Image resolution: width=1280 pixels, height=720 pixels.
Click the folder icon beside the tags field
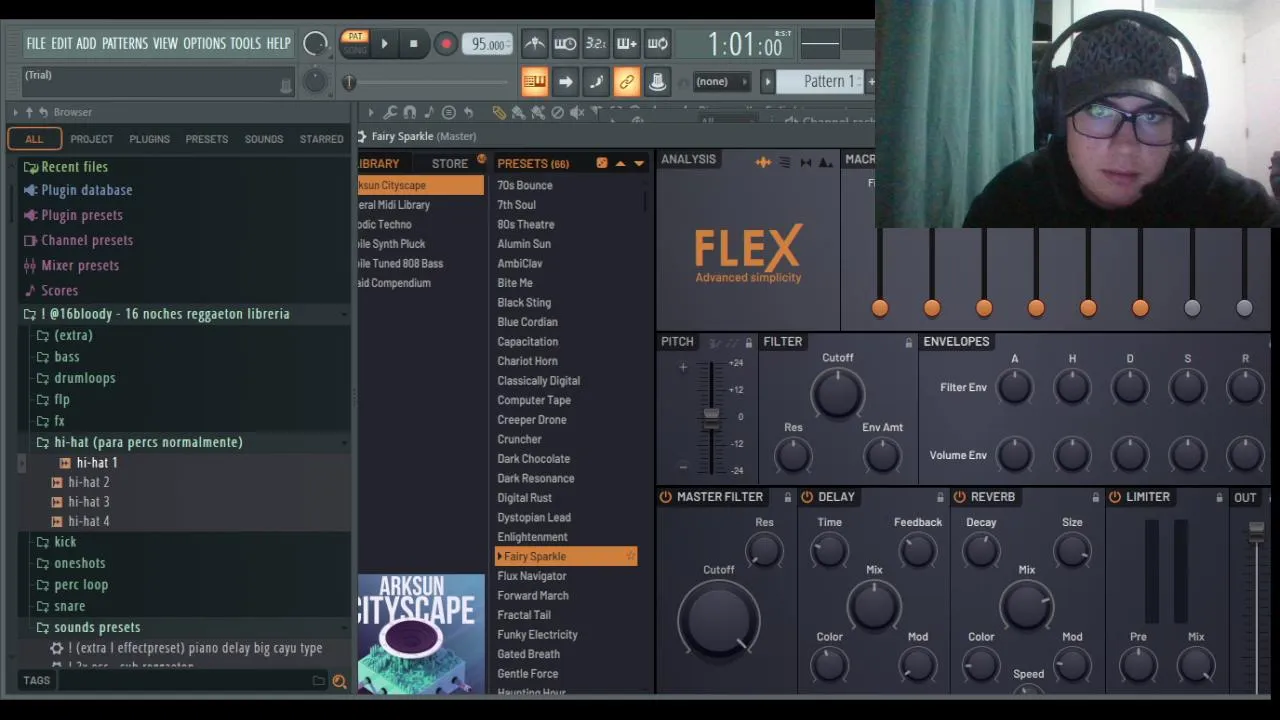click(318, 681)
